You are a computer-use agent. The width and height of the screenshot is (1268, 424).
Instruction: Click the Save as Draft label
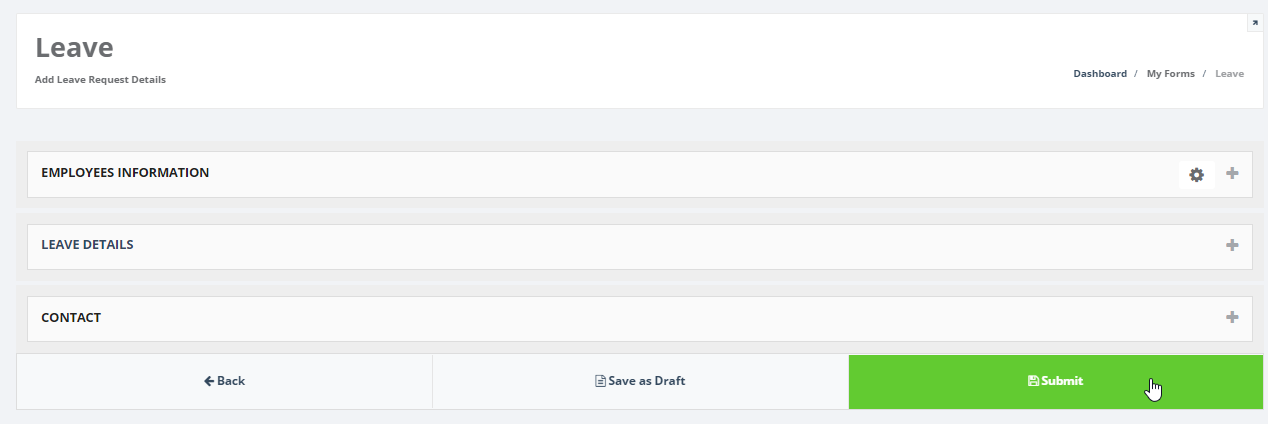click(646, 381)
